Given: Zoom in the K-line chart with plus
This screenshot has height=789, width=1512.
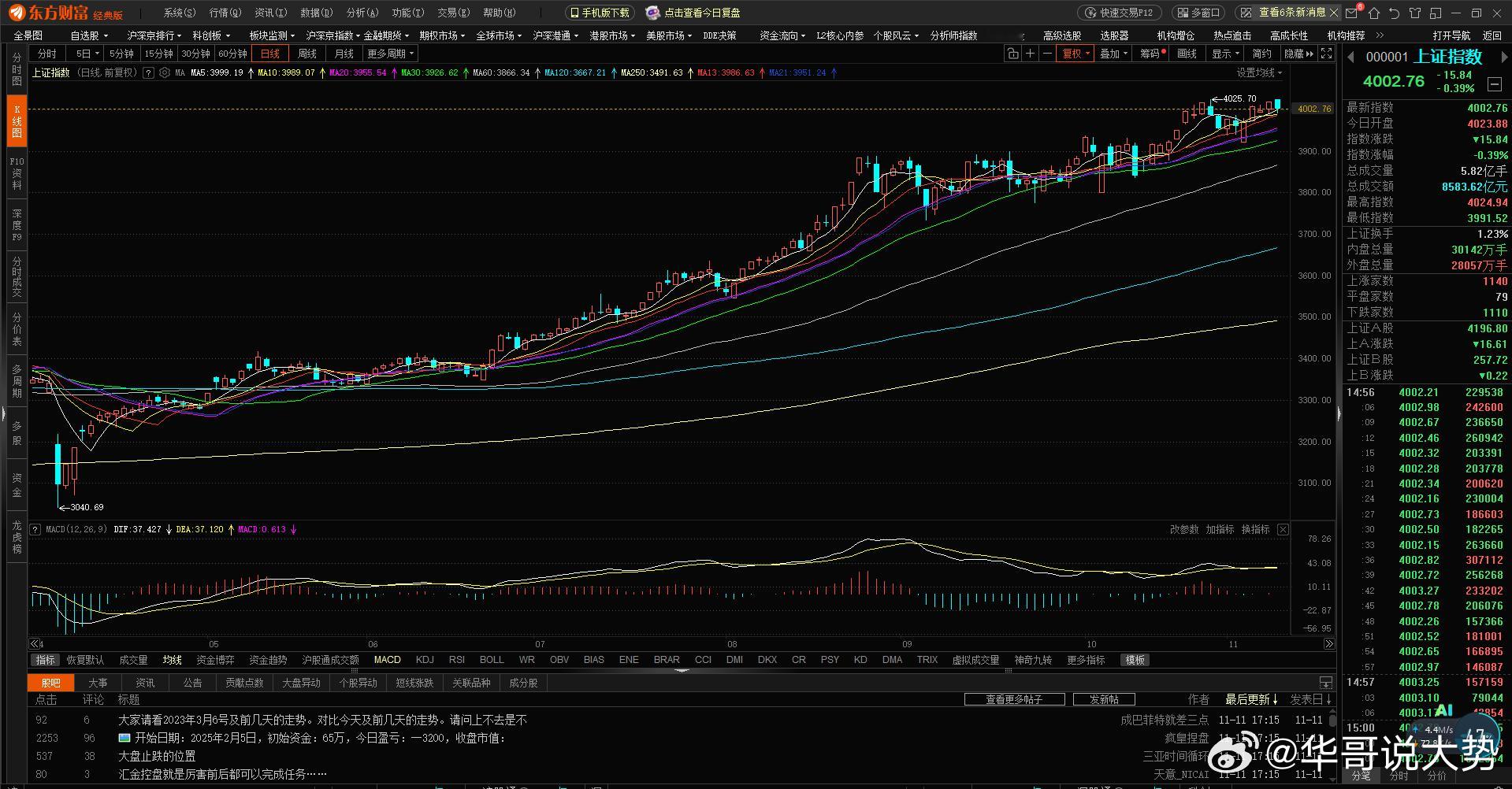Looking at the screenshot, I should tap(1030, 54).
